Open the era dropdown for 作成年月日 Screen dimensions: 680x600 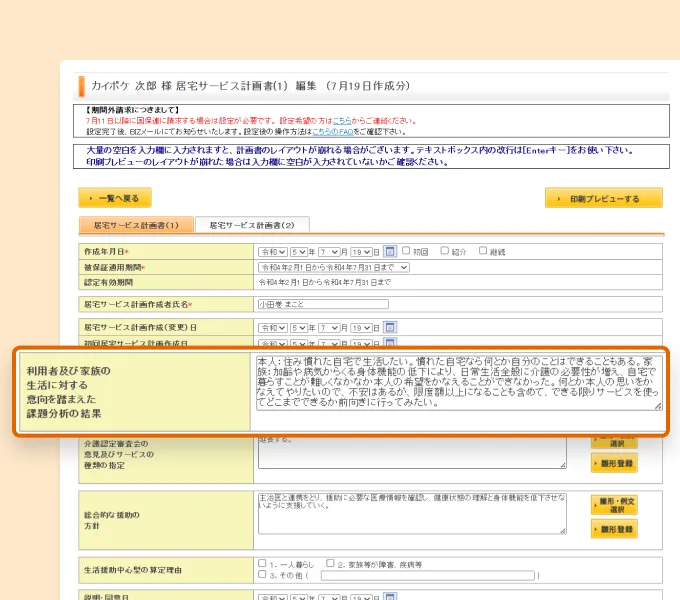coord(273,252)
